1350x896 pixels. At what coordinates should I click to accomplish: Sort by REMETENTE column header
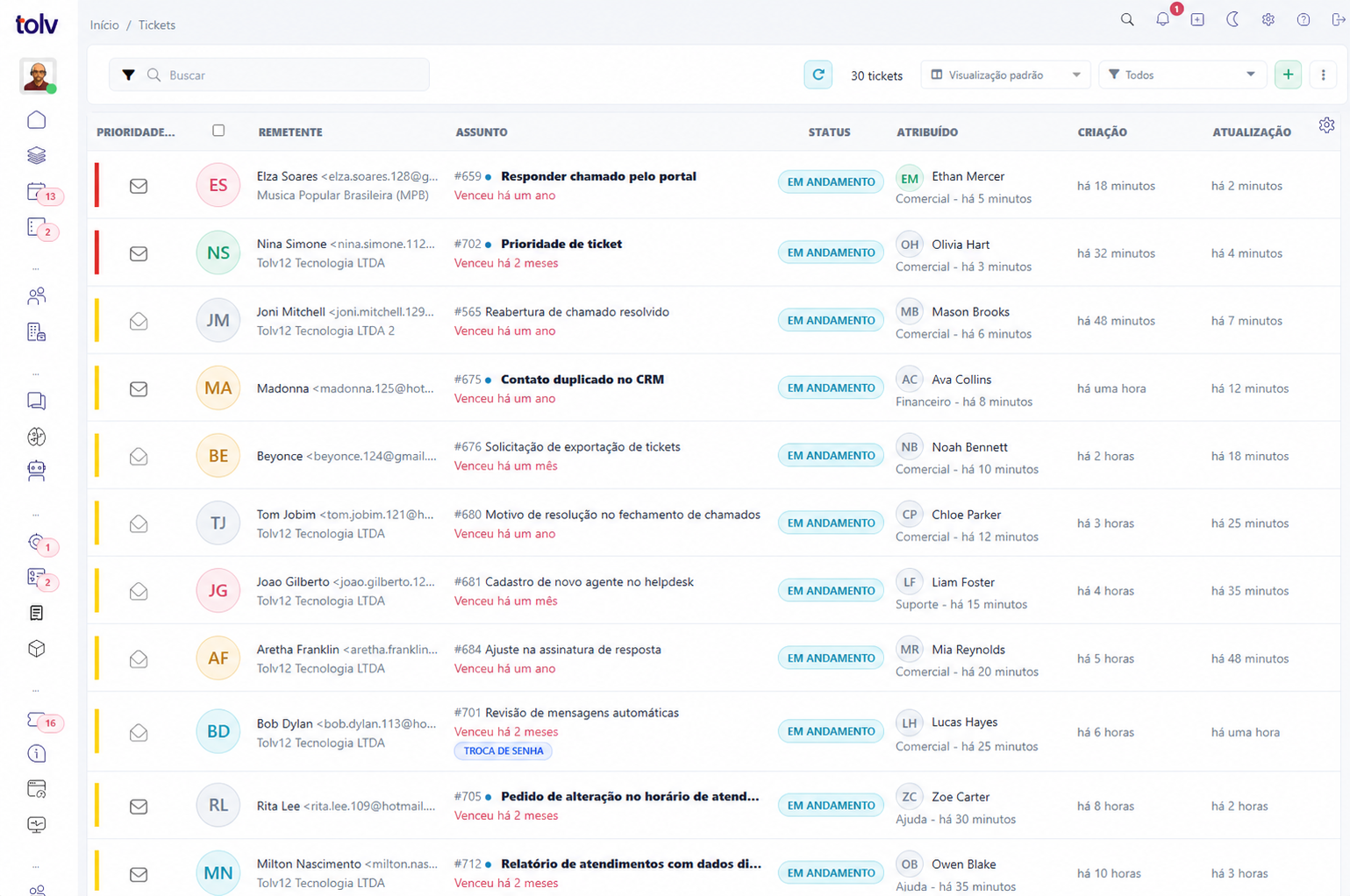coord(290,132)
